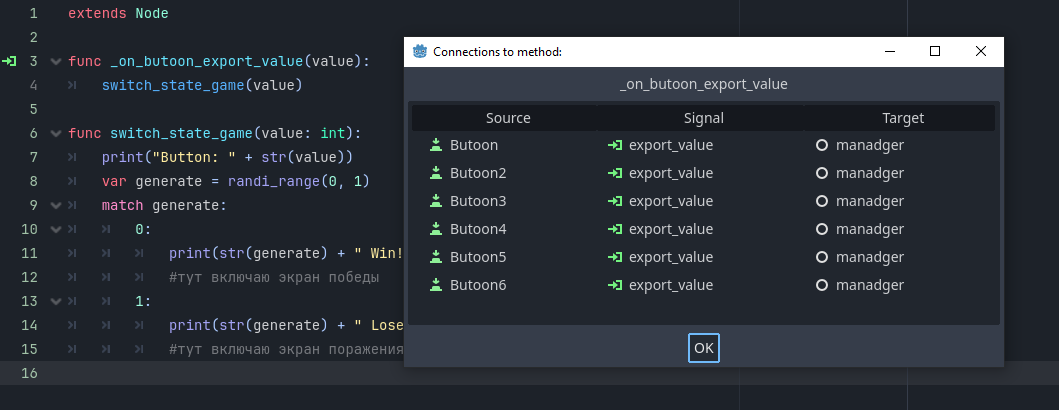Click the node icon beside Butoon

coord(436,145)
